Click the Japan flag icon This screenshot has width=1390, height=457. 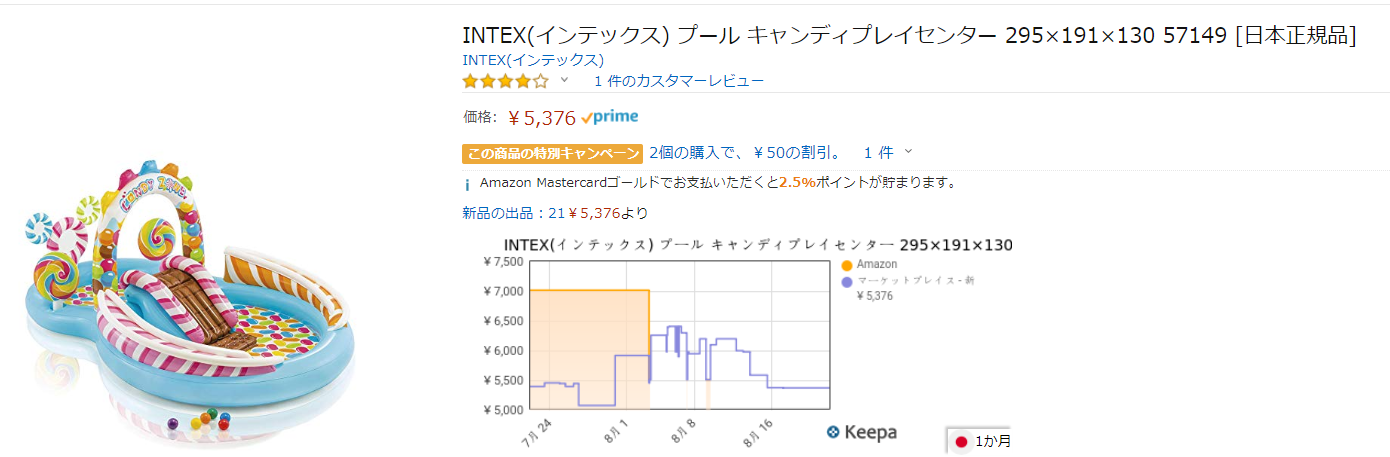coord(961,441)
